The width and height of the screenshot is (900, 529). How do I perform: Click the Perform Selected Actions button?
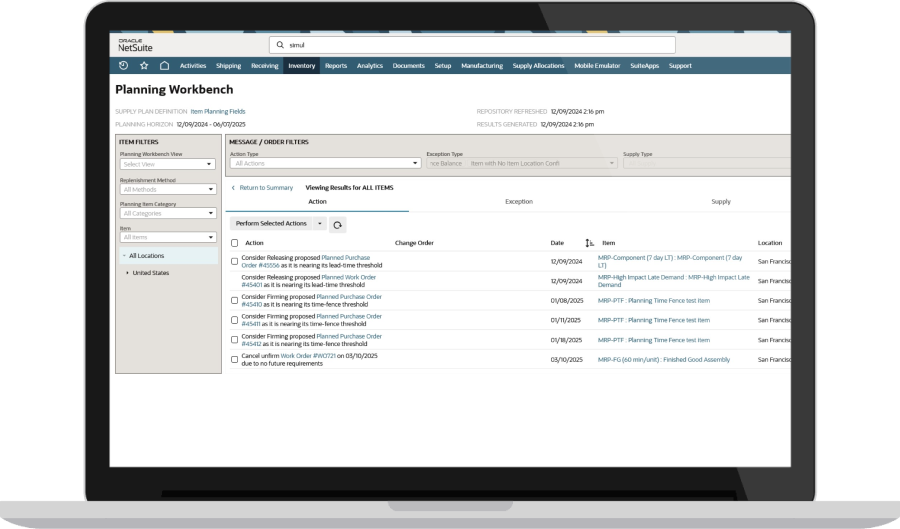271,224
